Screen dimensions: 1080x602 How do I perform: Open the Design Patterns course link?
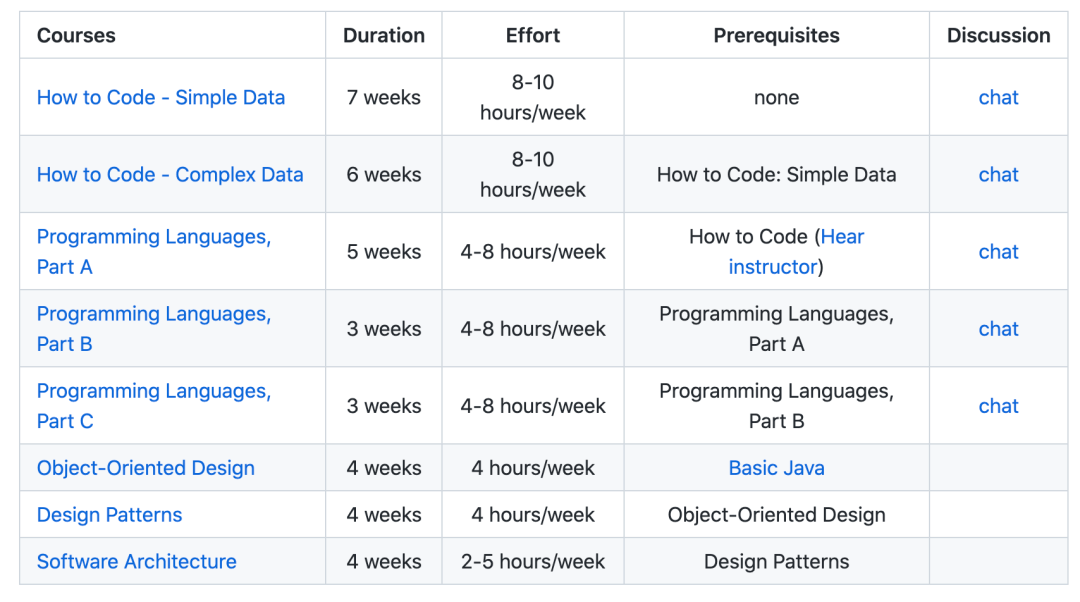pos(109,515)
